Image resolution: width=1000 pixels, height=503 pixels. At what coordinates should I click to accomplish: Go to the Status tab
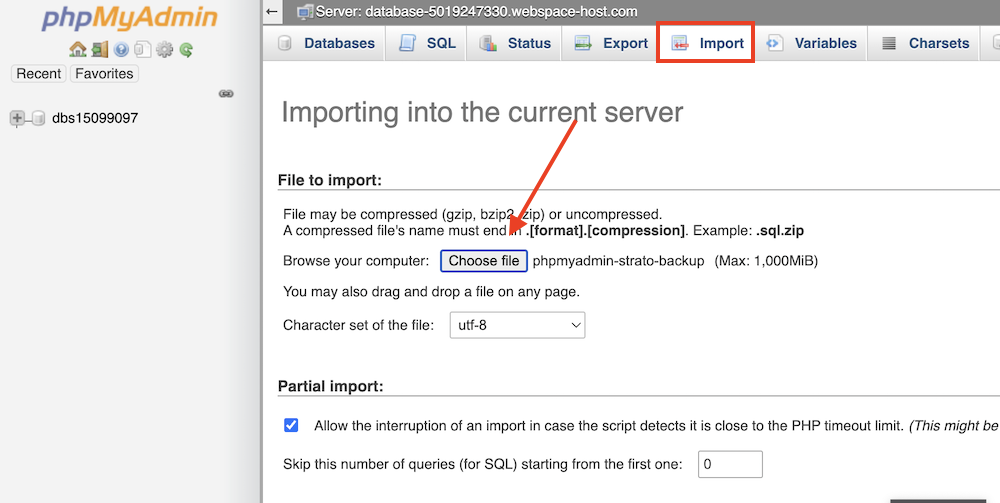(x=515, y=43)
